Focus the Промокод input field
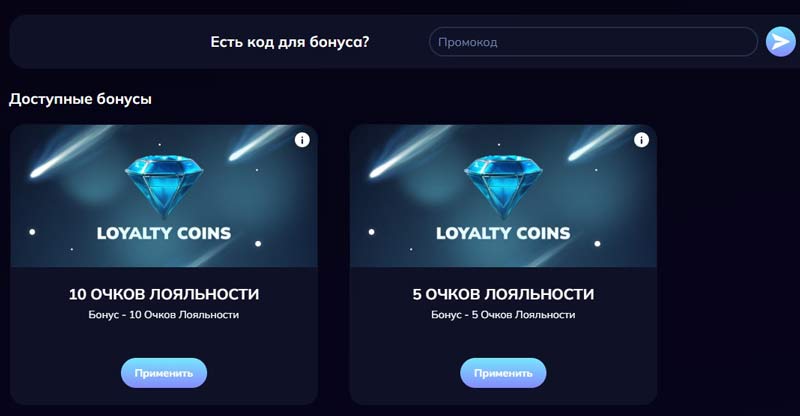This screenshot has height=416, width=800. (592, 42)
